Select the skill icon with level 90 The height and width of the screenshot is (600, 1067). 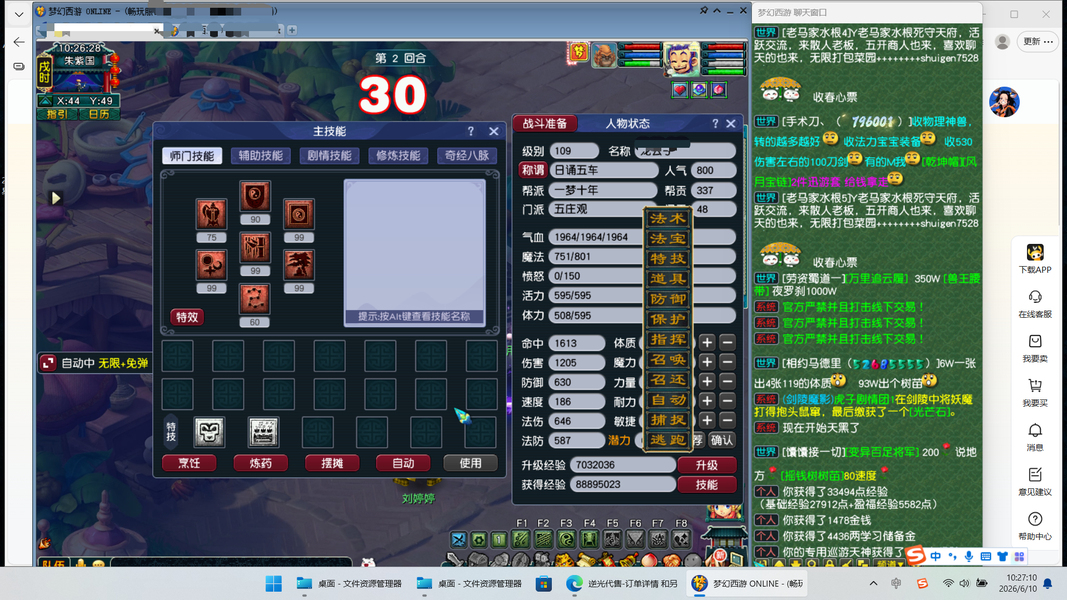pyautogui.click(x=255, y=197)
